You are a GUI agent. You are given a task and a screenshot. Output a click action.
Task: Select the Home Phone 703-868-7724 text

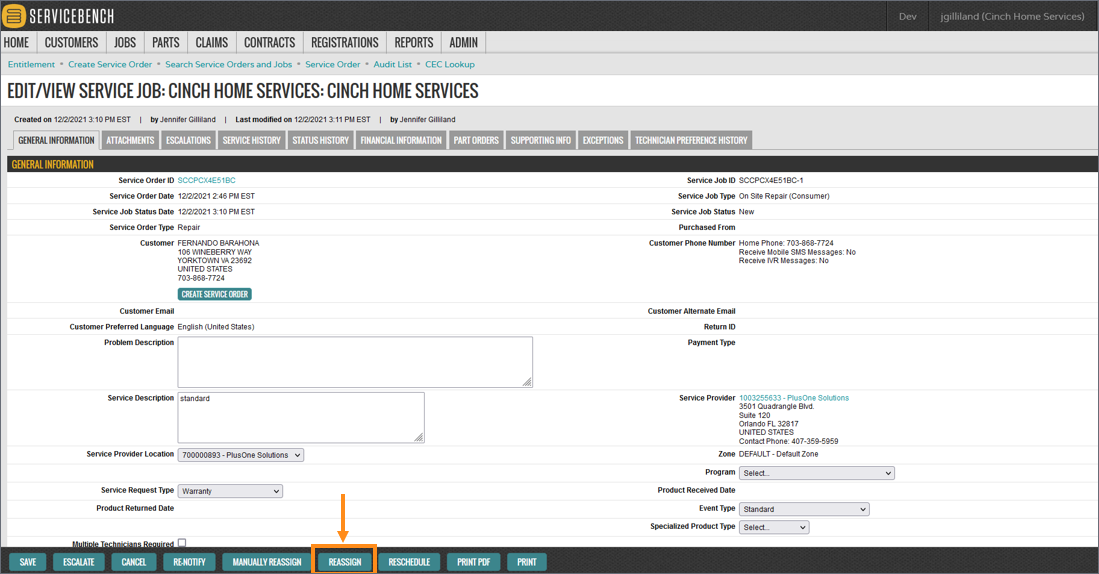tap(786, 243)
